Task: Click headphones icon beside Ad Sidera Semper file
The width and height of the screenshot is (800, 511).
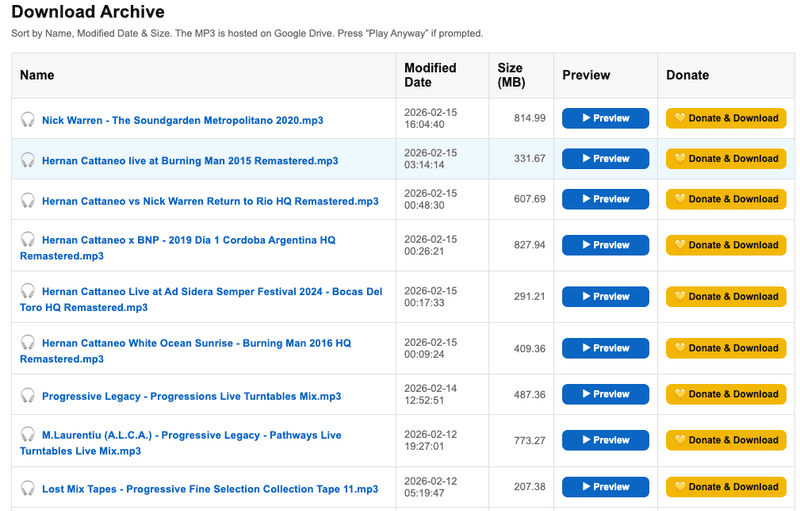Action: pyautogui.click(x=28, y=292)
